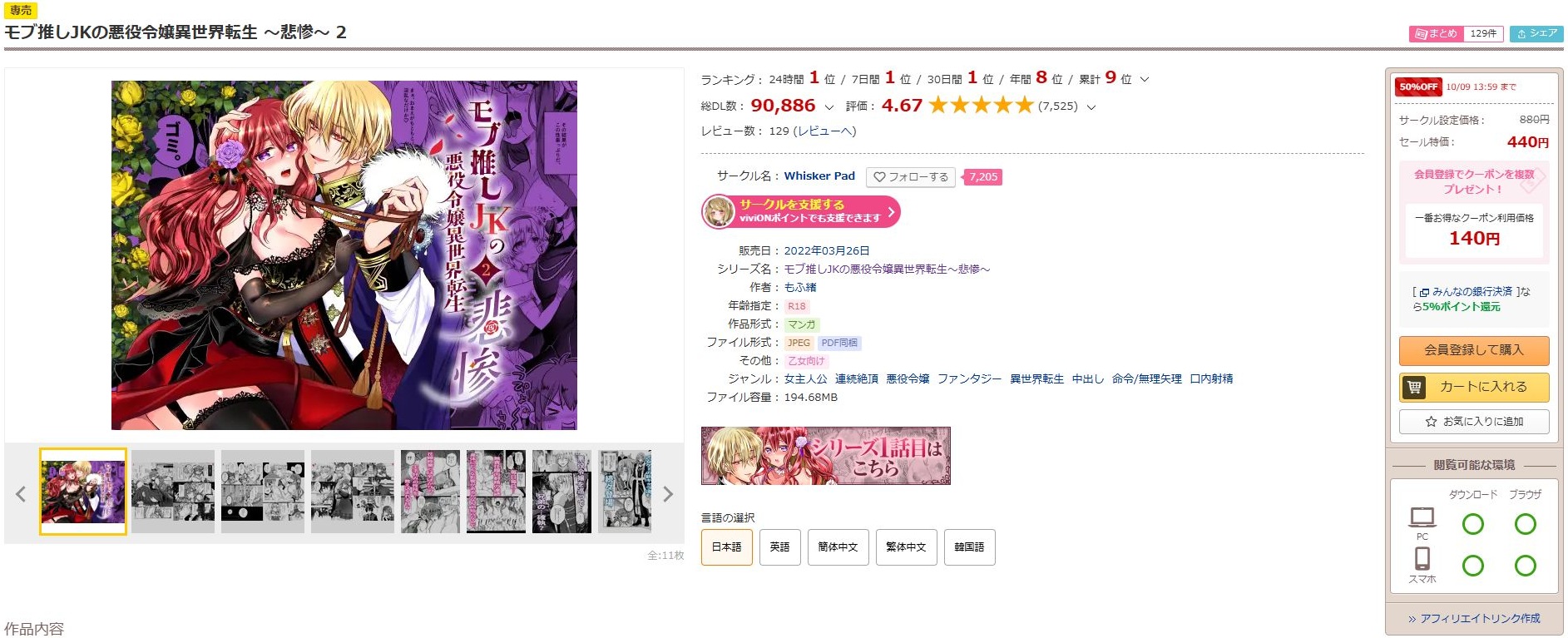Click the heart フォローする button
This screenshot has width=1568, height=638.
coord(911,177)
